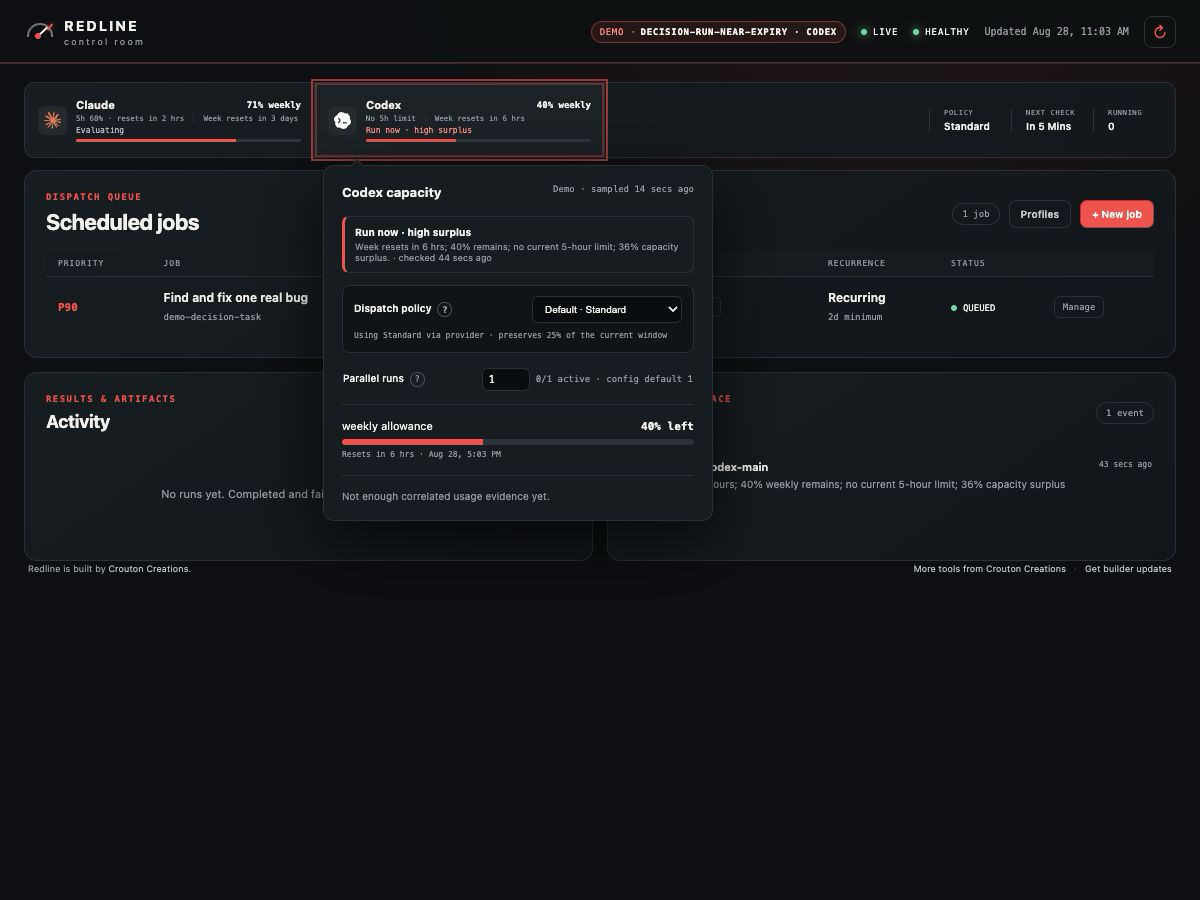Click the Scheduled jobs heading
1200x900 pixels.
123,222
